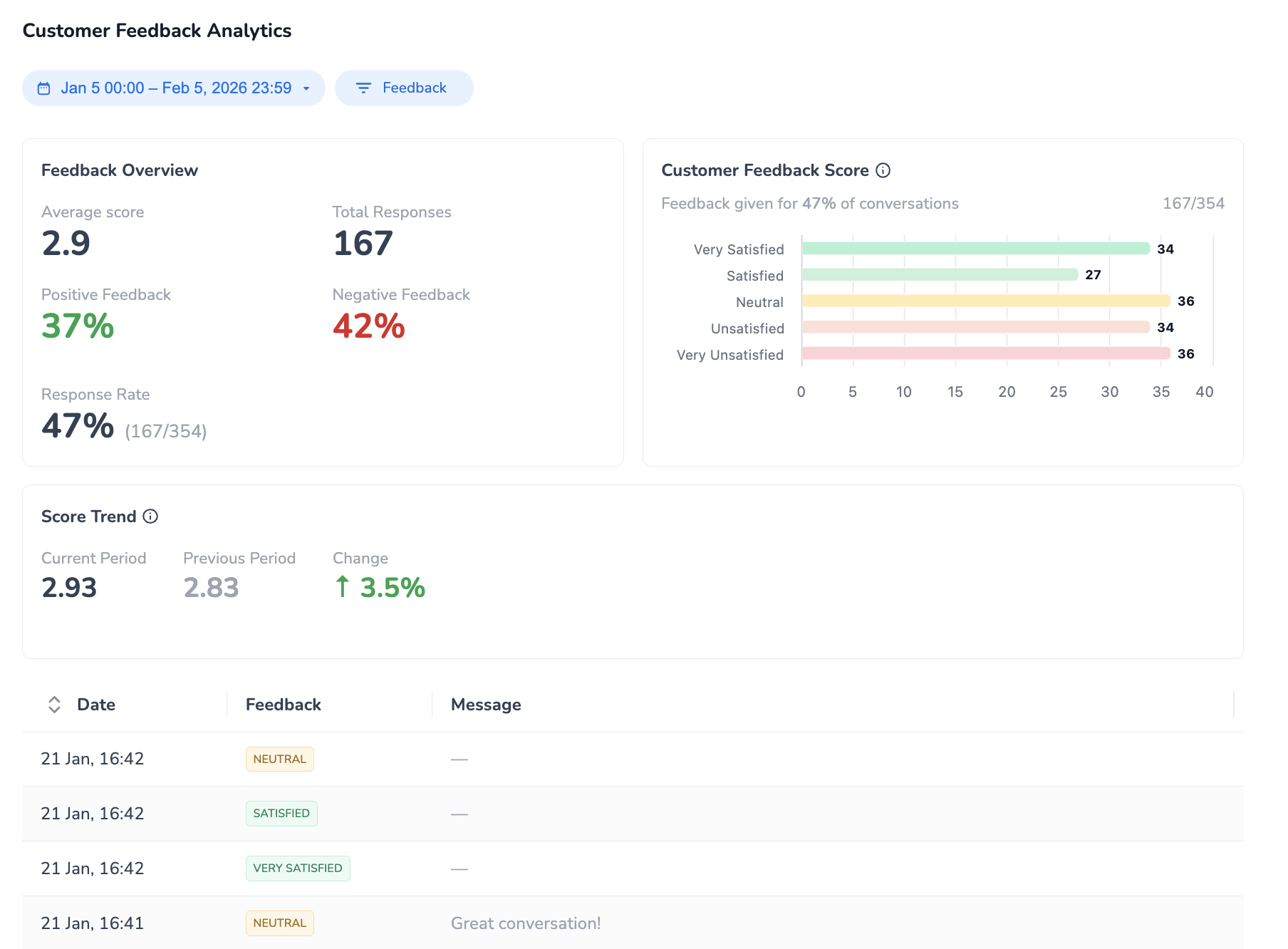The height and width of the screenshot is (949, 1288).
Task: Click the NEUTRAL badge in first row
Action: [x=279, y=759]
